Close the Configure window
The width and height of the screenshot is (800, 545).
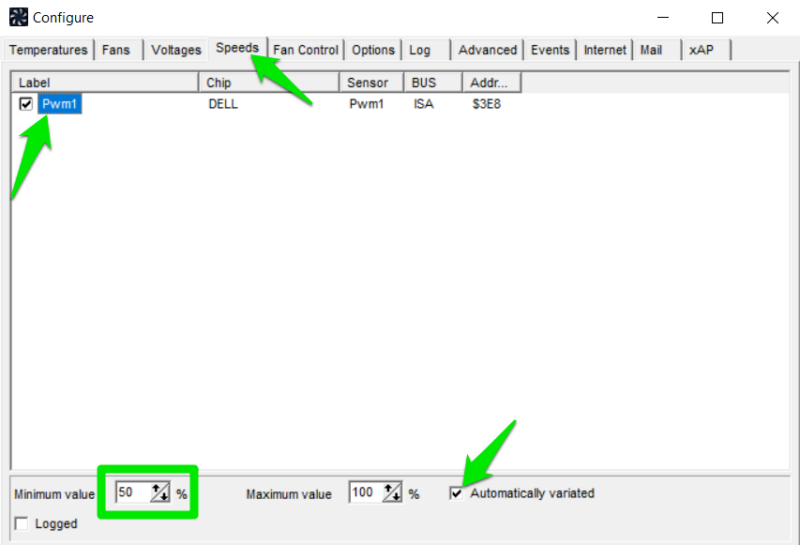point(772,17)
